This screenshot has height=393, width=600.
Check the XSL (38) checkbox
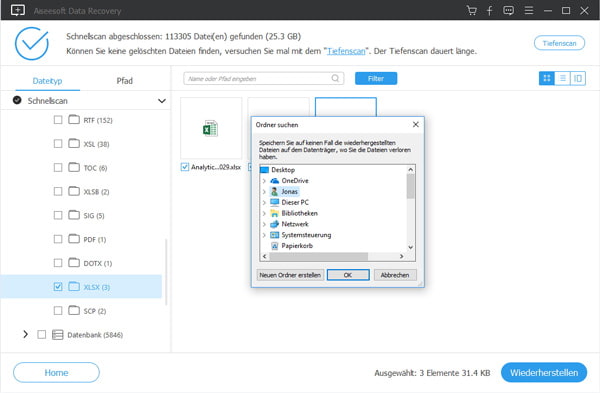(58, 144)
